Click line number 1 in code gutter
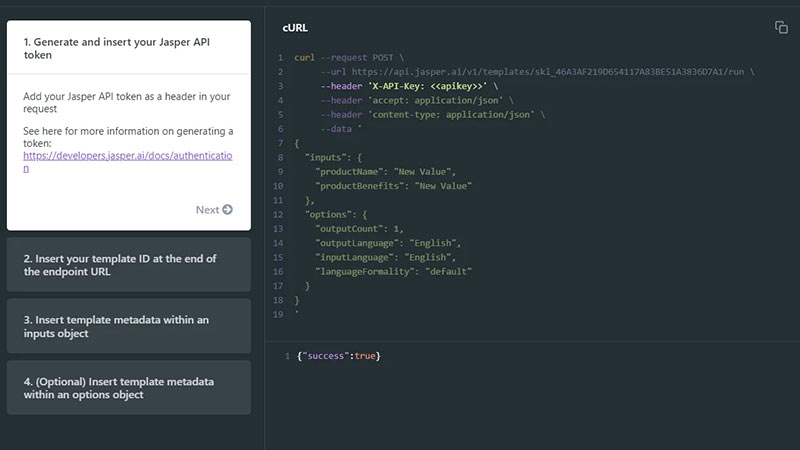800x450 pixels. coord(280,58)
